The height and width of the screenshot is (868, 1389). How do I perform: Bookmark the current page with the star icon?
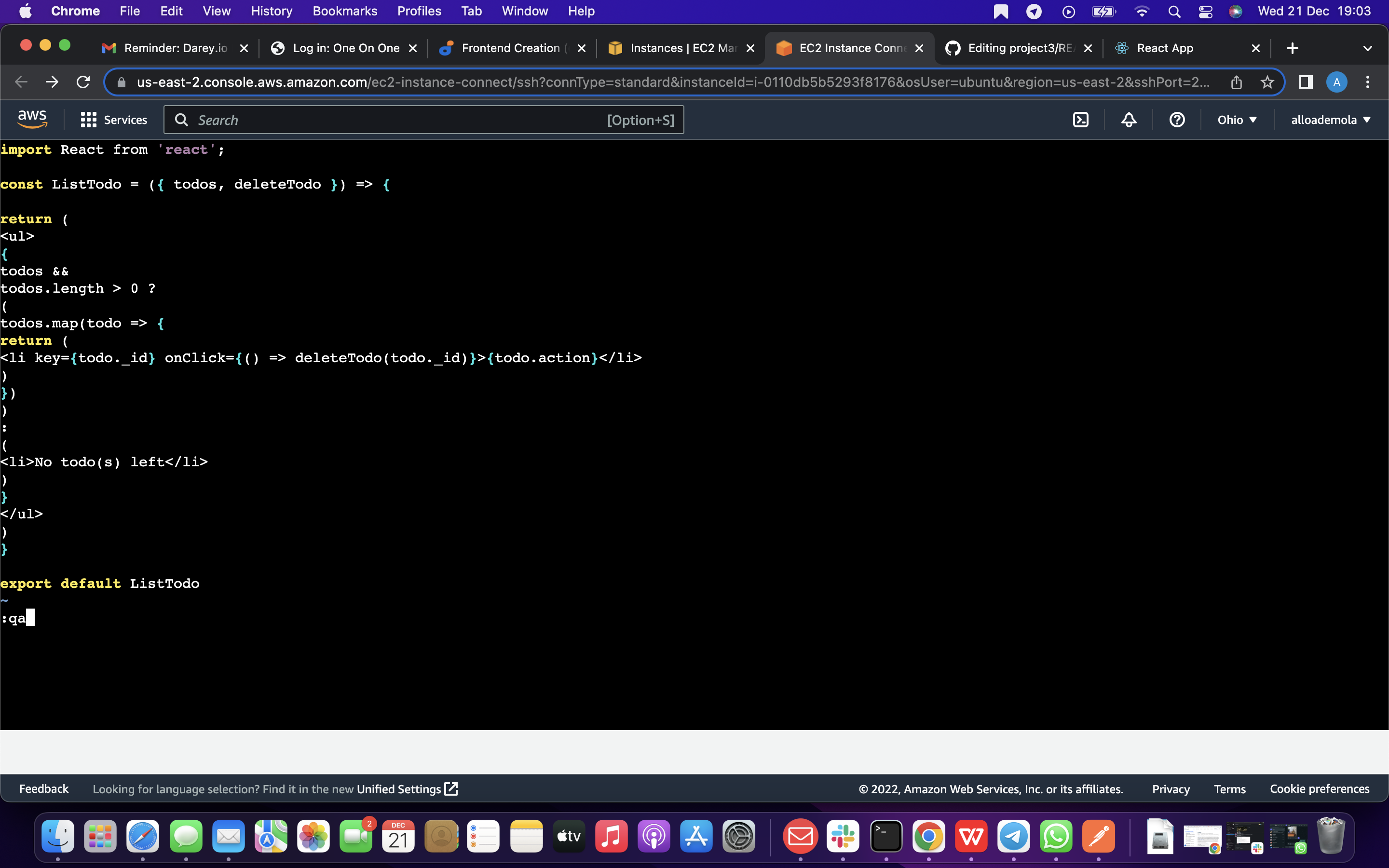(1267, 82)
